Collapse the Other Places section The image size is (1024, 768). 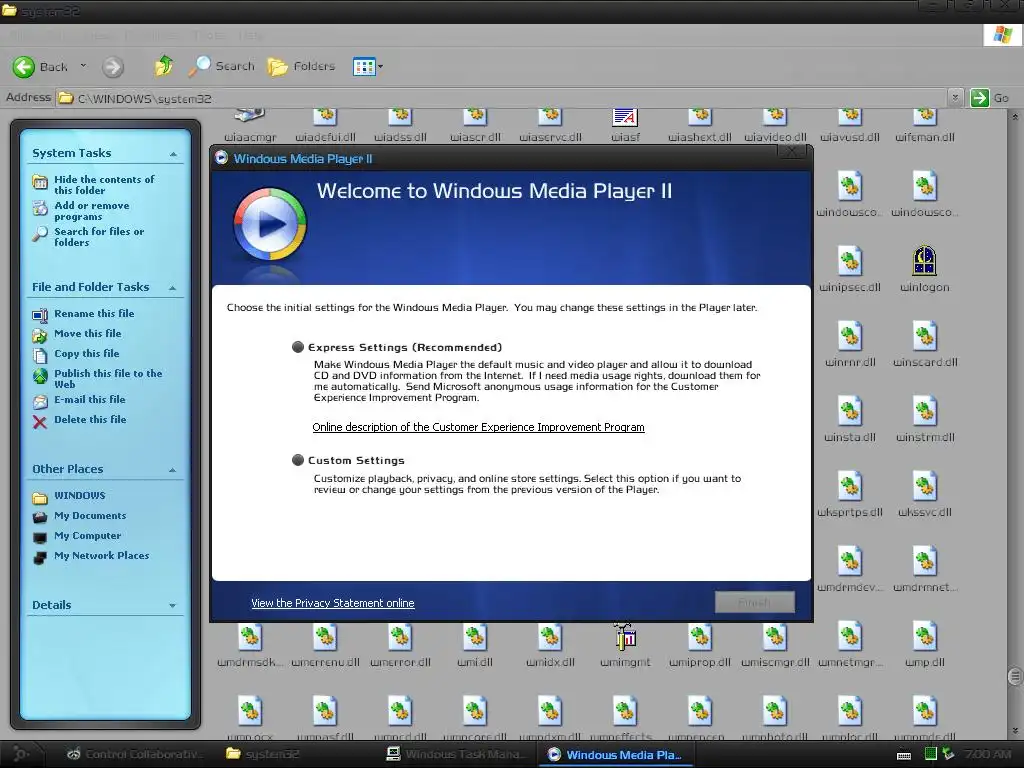tap(173, 470)
